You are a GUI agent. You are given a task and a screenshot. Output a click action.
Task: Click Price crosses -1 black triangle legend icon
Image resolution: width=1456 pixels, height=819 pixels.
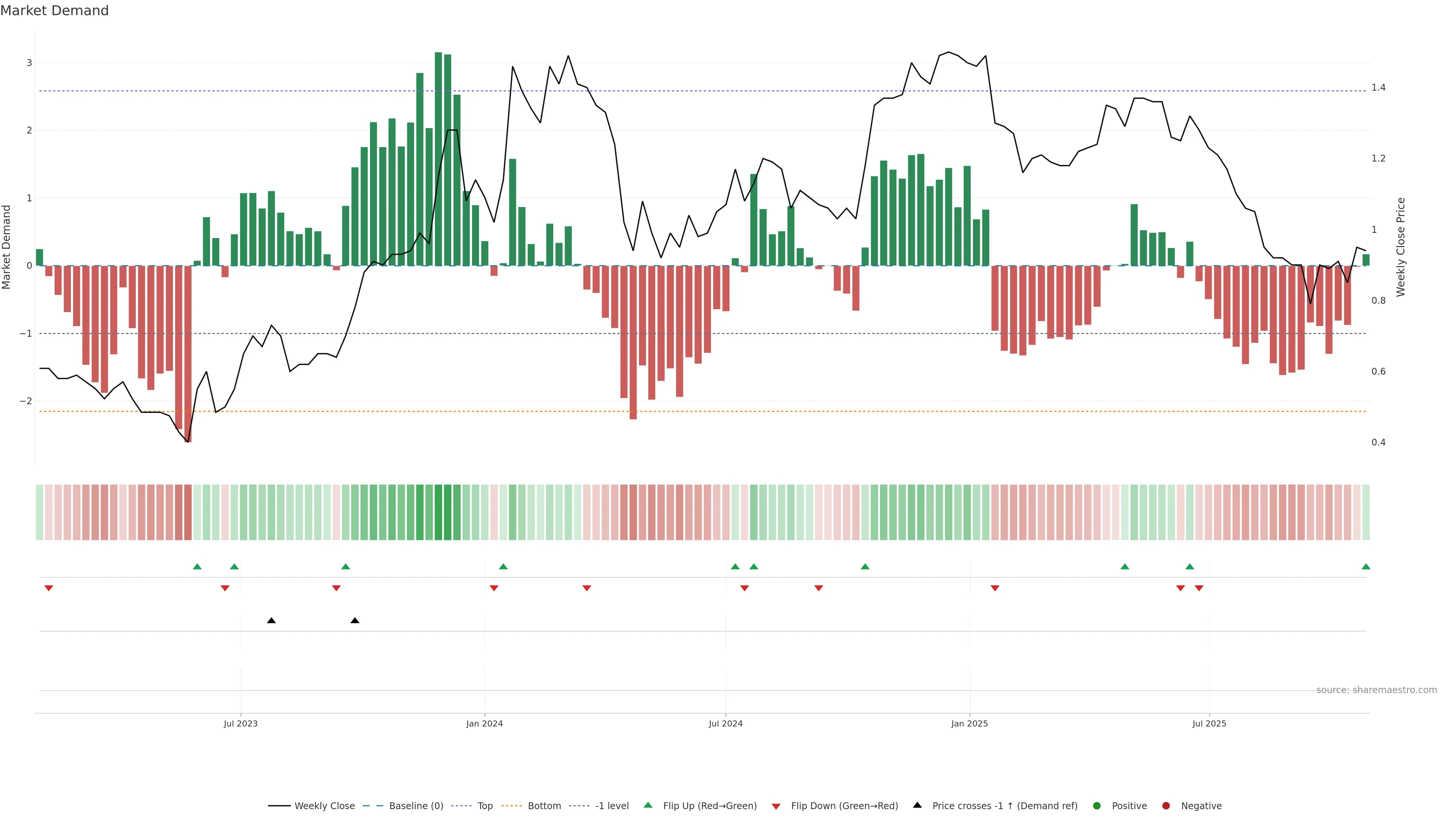tap(917, 805)
